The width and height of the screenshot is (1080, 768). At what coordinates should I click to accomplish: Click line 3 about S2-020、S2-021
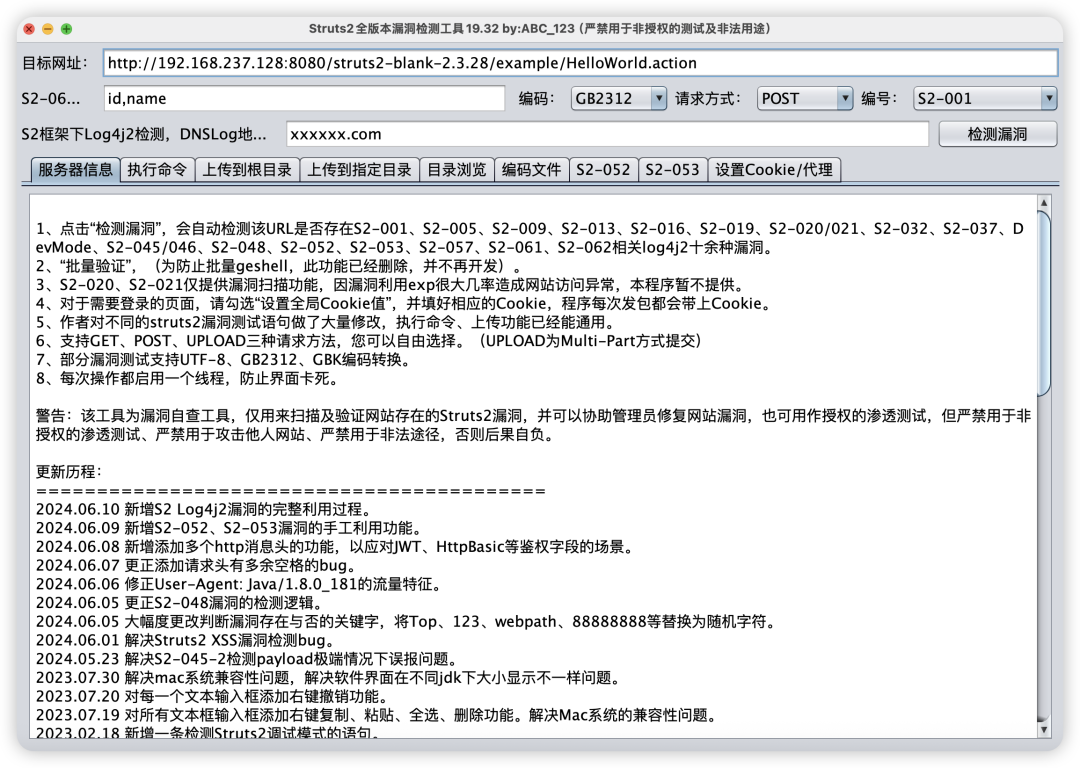click(390, 284)
